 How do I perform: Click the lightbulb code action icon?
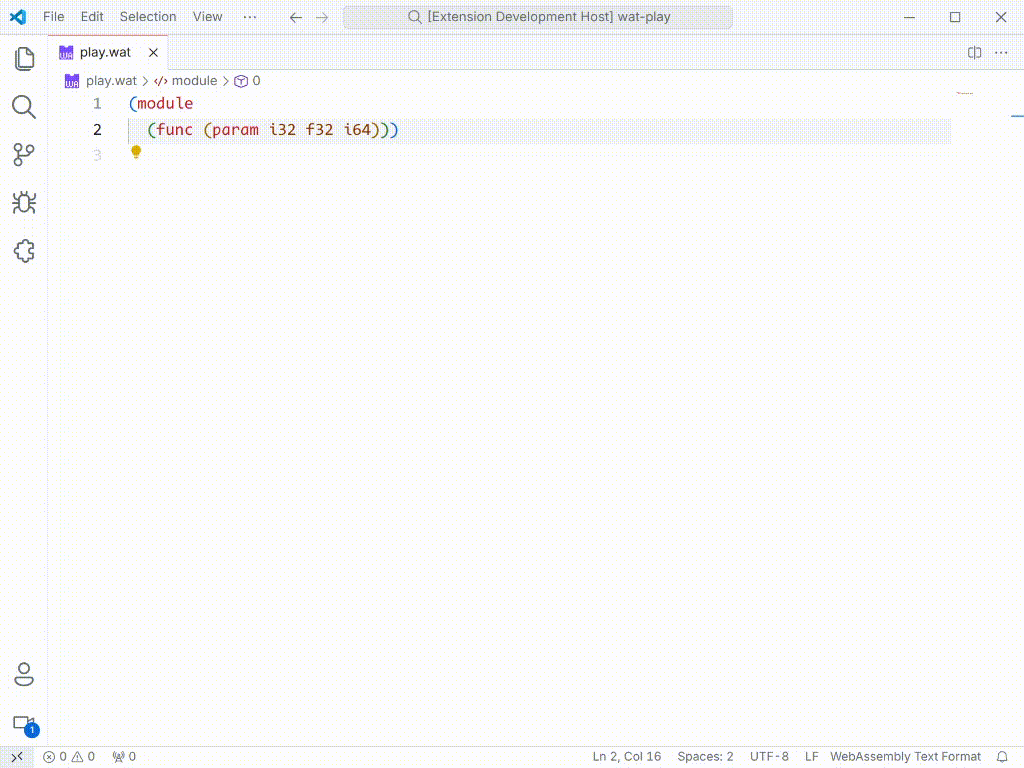click(x=136, y=152)
